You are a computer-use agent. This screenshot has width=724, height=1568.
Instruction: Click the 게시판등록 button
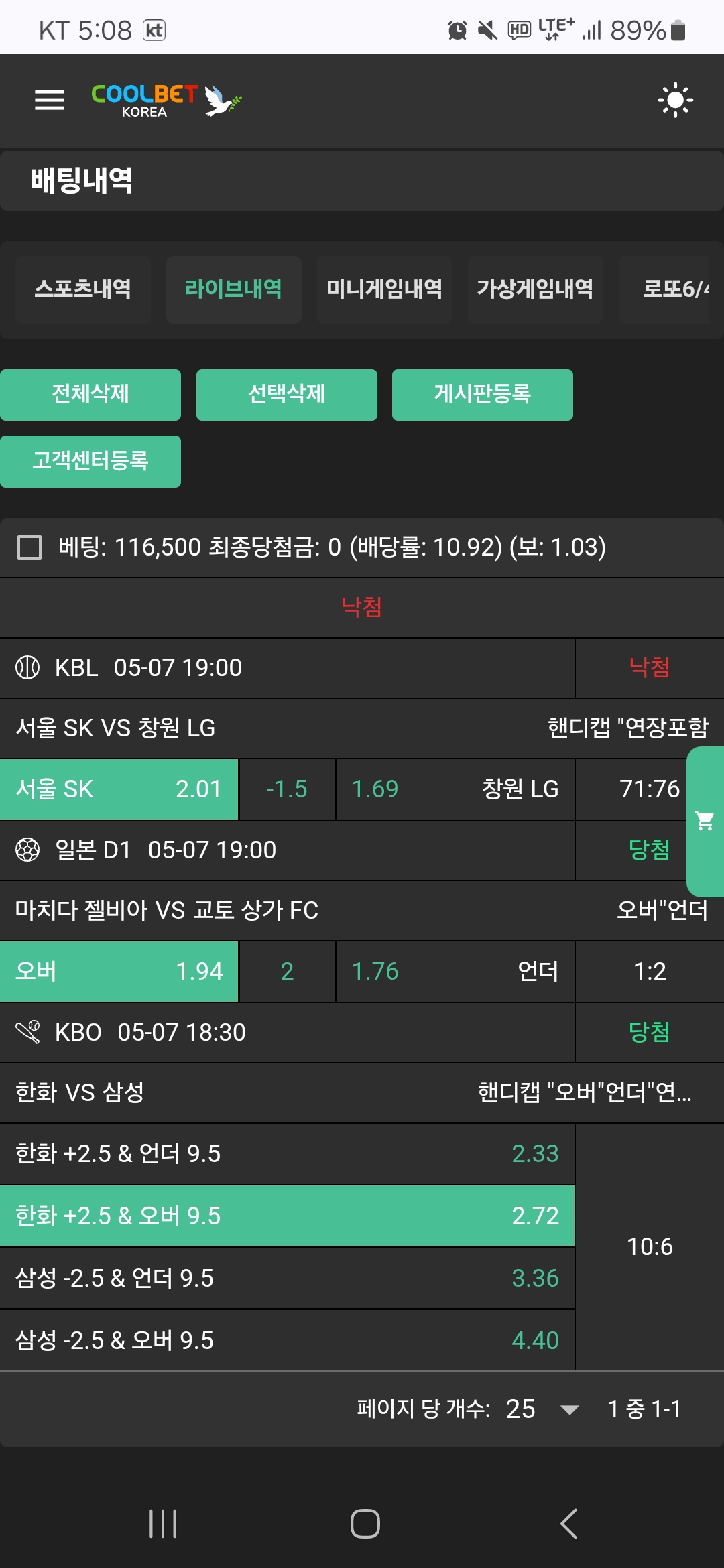[483, 395]
